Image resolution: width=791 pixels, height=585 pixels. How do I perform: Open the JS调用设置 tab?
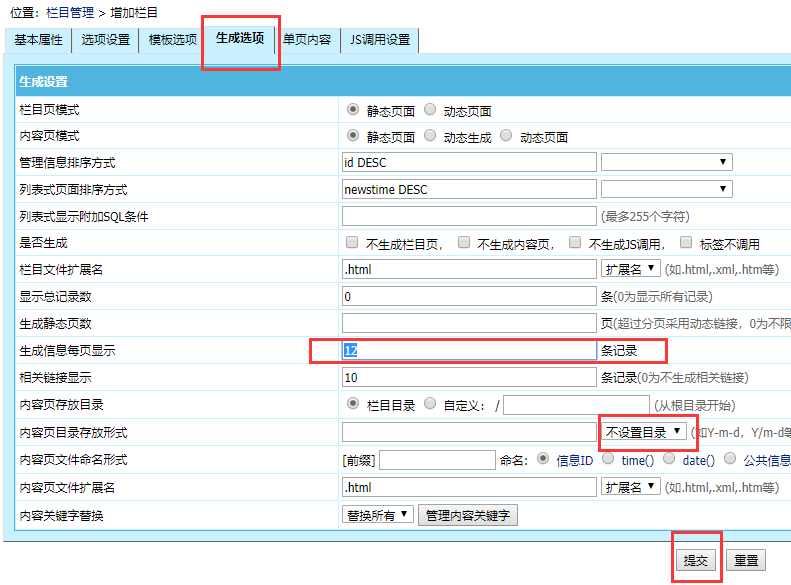click(x=380, y=40)
